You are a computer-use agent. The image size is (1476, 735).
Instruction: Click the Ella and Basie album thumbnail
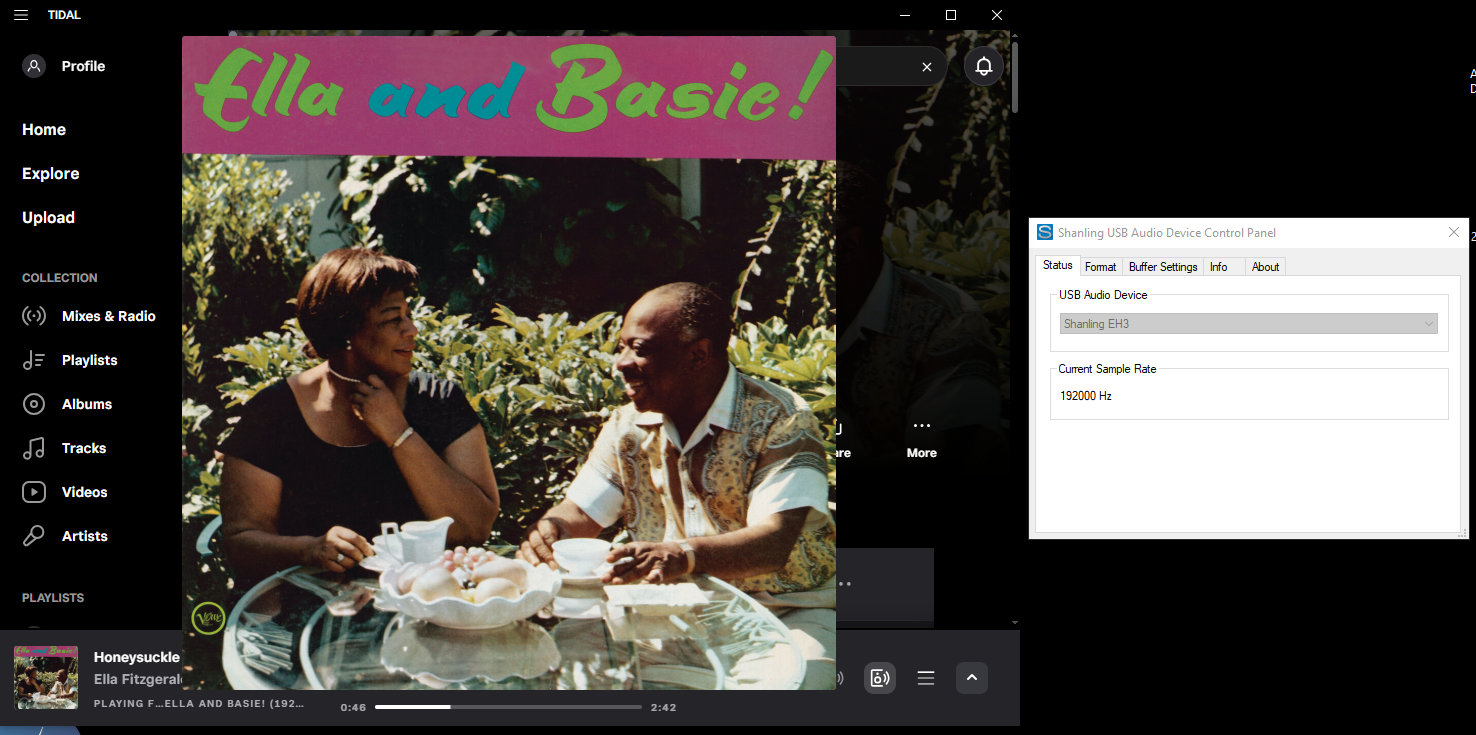[x=45, y=677]
